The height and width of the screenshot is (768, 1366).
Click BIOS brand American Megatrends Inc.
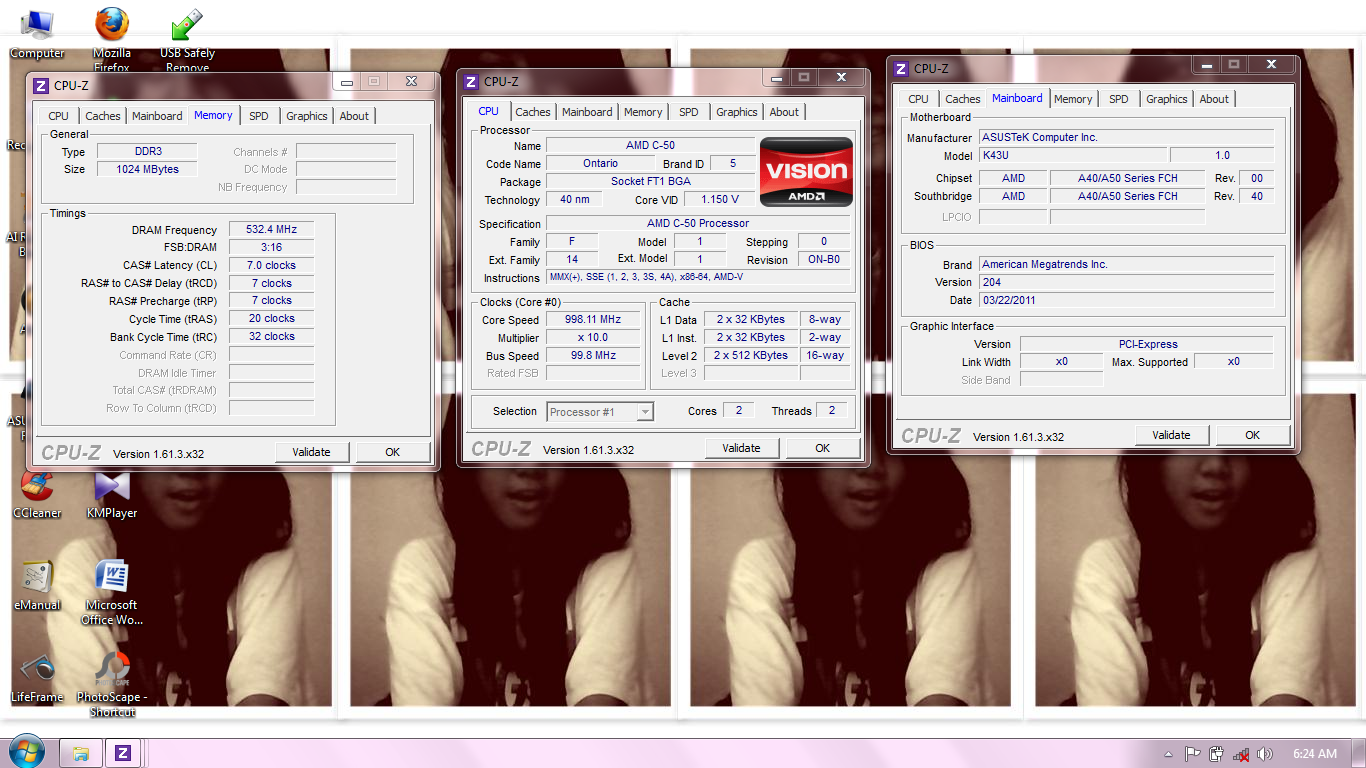[x=1126, y=265]
